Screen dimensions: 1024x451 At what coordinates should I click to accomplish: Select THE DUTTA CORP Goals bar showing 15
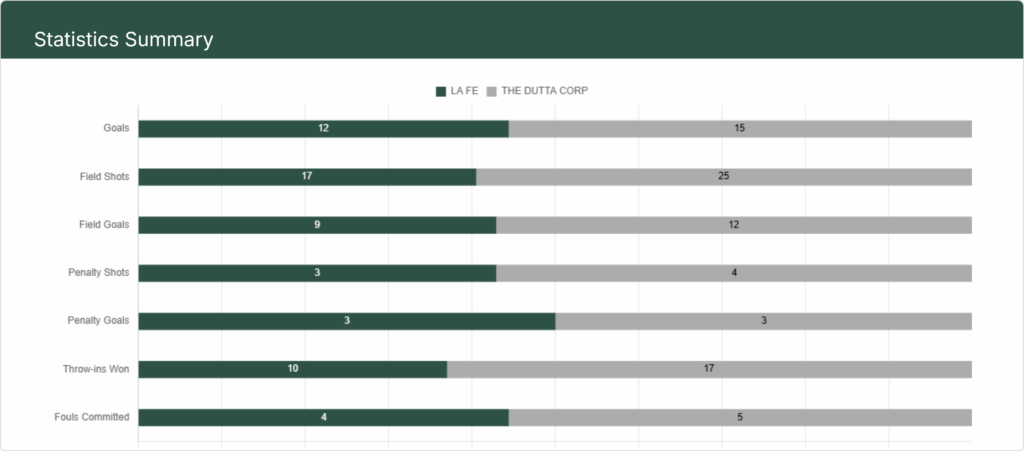coord(740,129)
